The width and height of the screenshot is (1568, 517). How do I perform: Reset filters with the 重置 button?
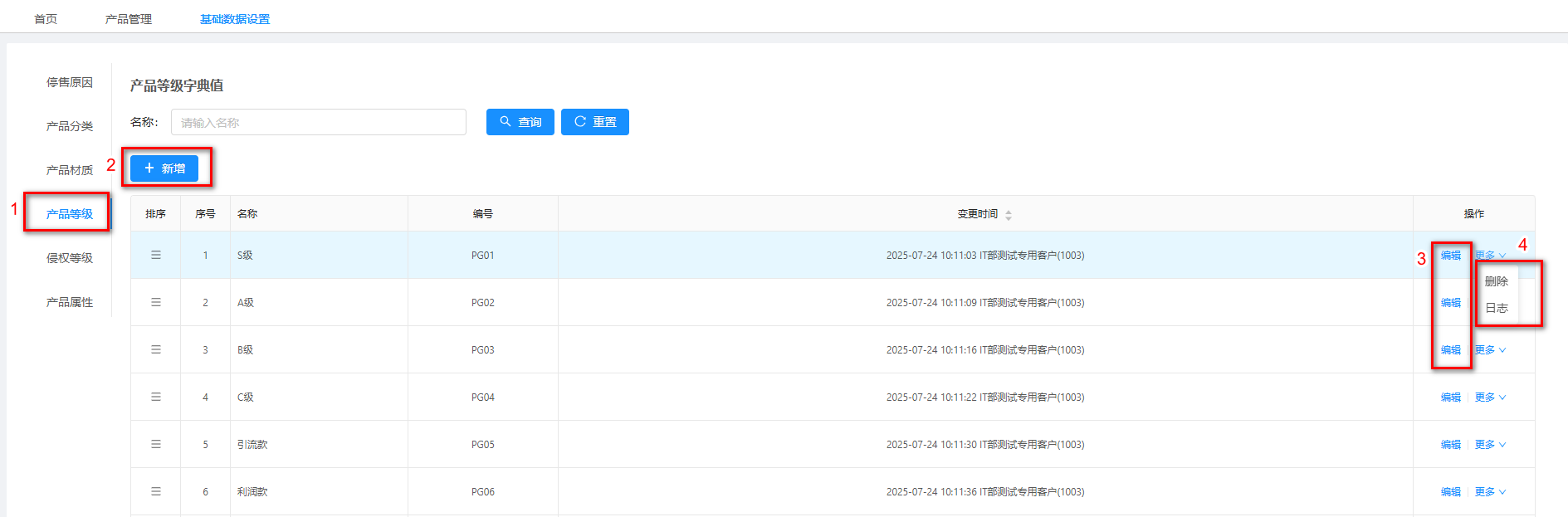click(x=594, y=122)
